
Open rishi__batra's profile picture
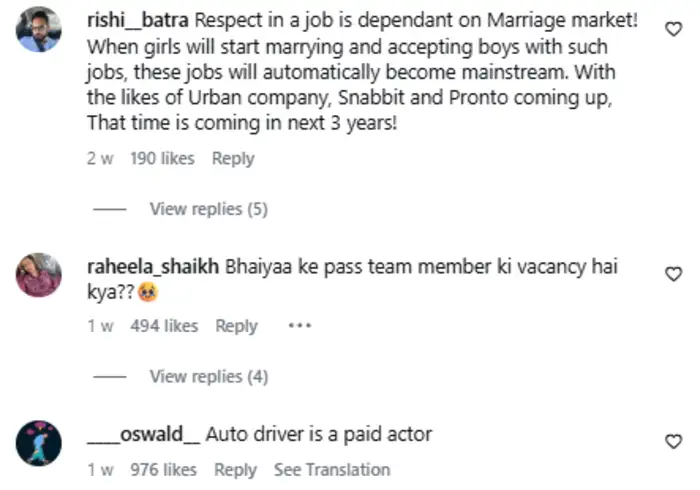pos(40,30)
